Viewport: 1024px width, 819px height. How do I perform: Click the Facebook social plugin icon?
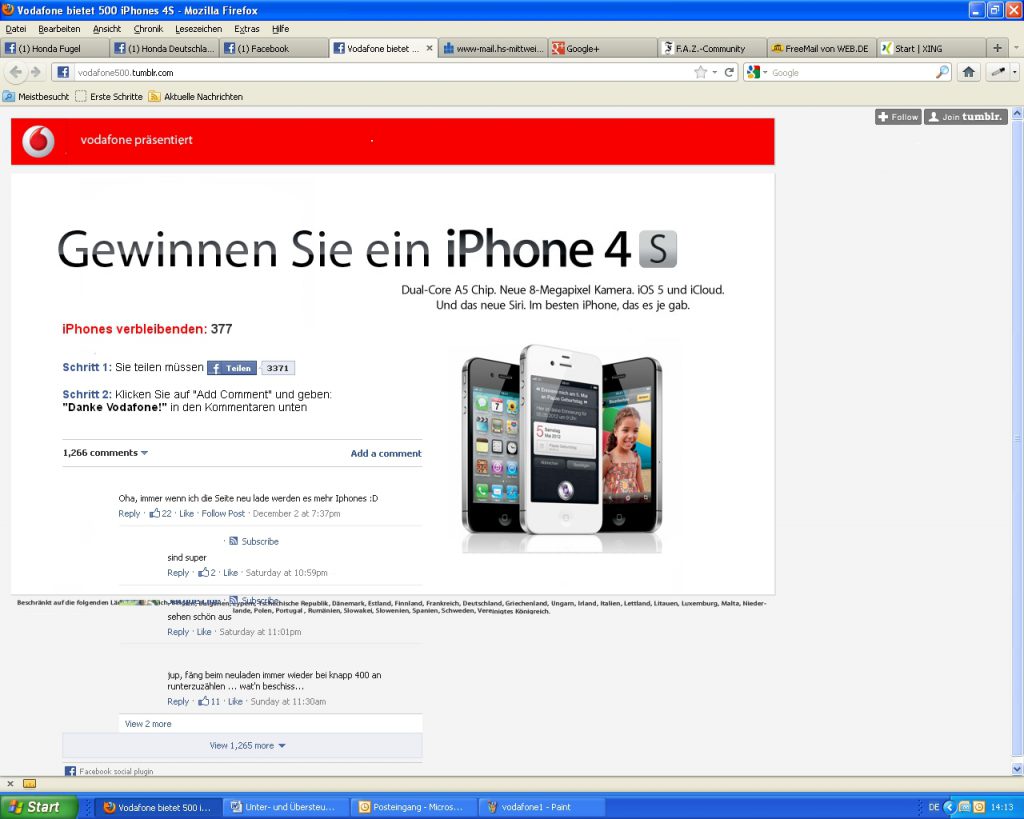click(x=70, y=771)
